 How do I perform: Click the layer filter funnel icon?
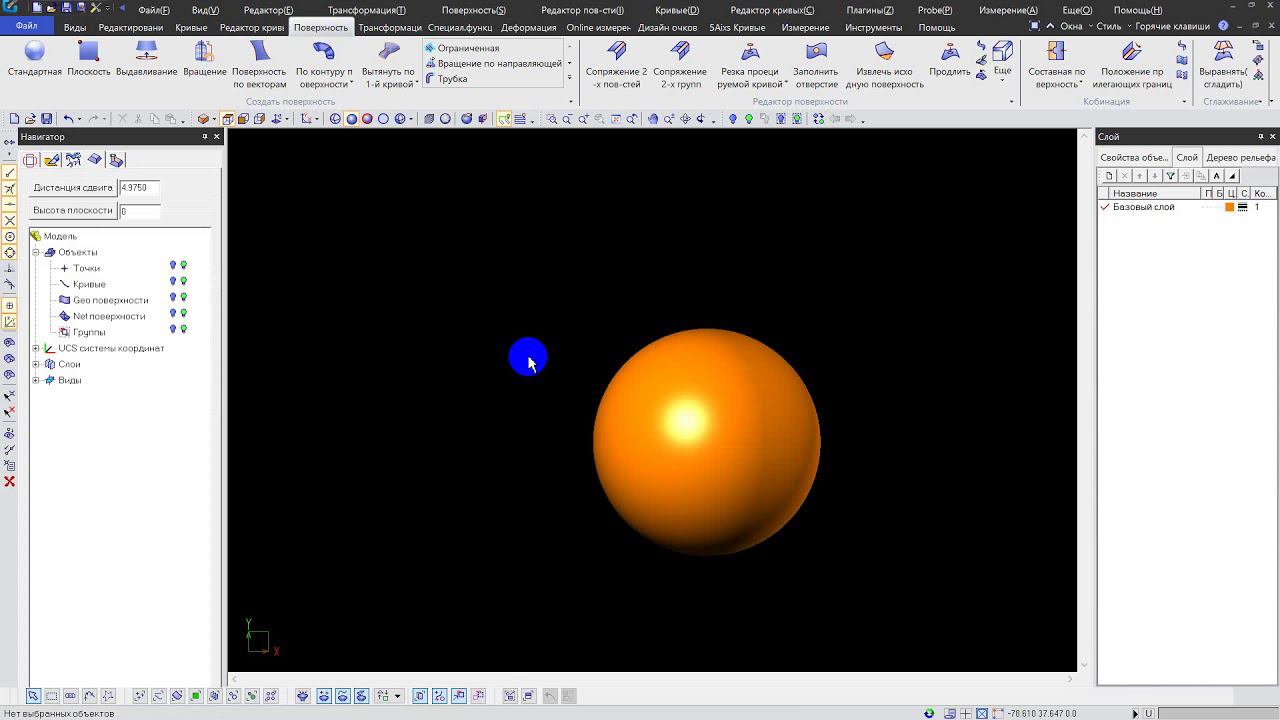[x=1170, y=176]
